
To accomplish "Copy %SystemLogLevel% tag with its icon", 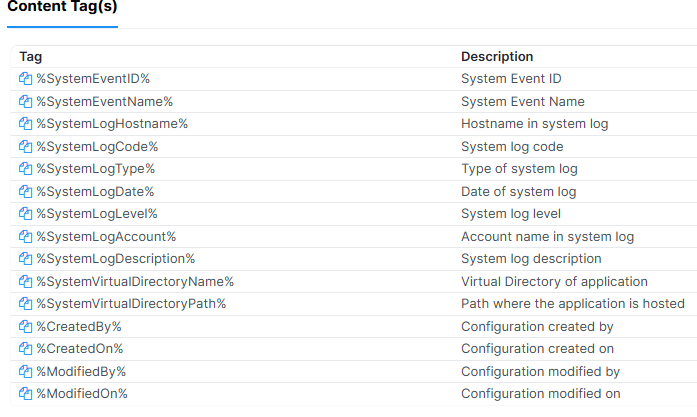I will click(x=26, y=214).
